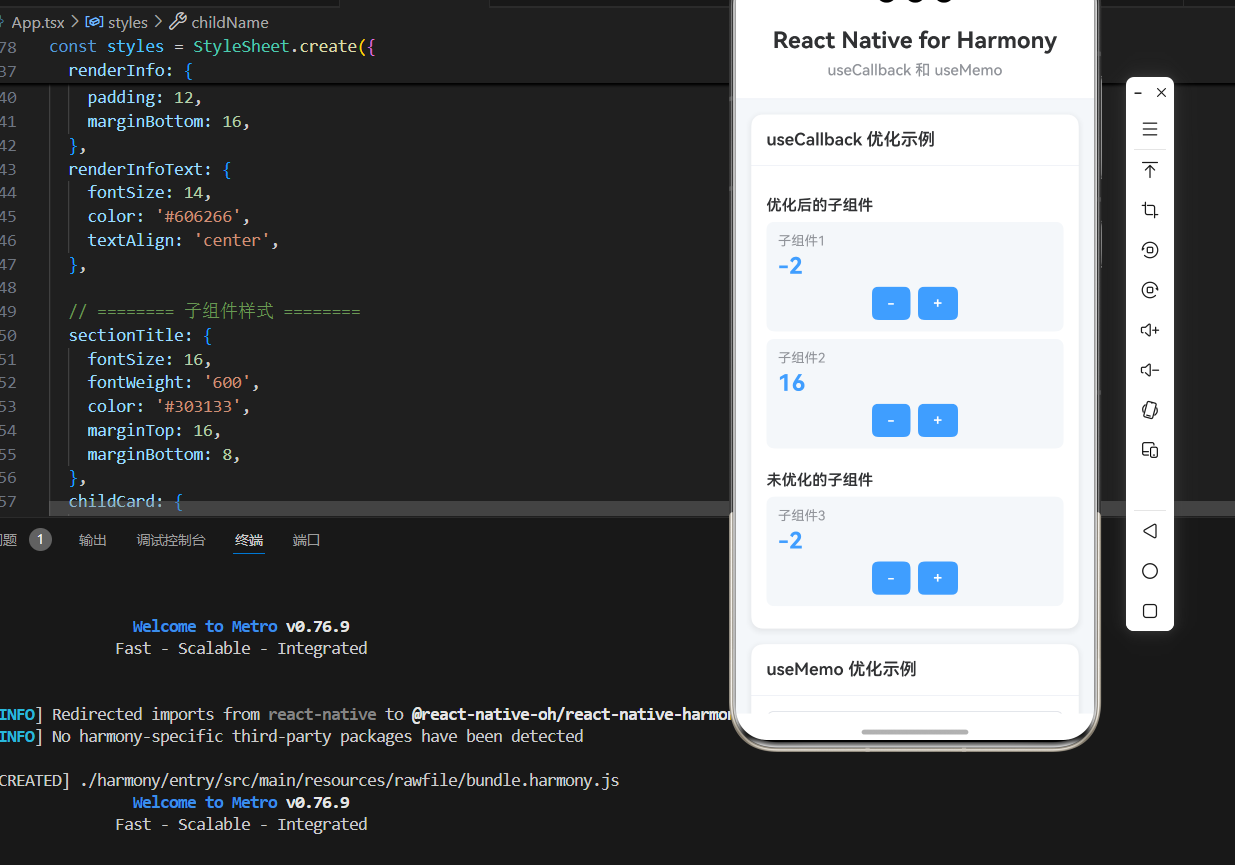This screenshot has height=865, width=1235.
Task: Open the multi-device screen icon
Action: coord(1150,450)
